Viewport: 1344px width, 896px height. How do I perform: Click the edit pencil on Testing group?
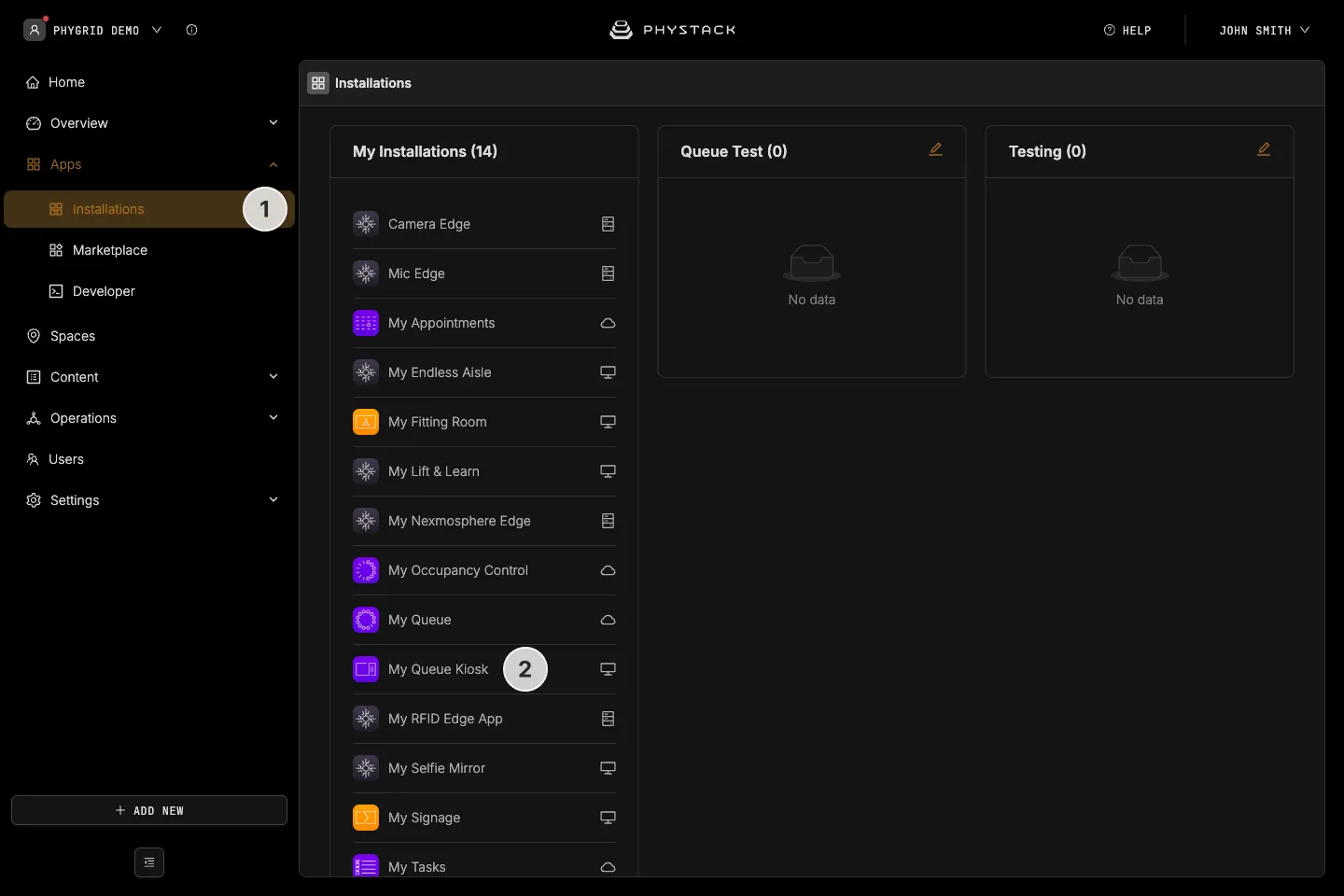point(1264,149)
